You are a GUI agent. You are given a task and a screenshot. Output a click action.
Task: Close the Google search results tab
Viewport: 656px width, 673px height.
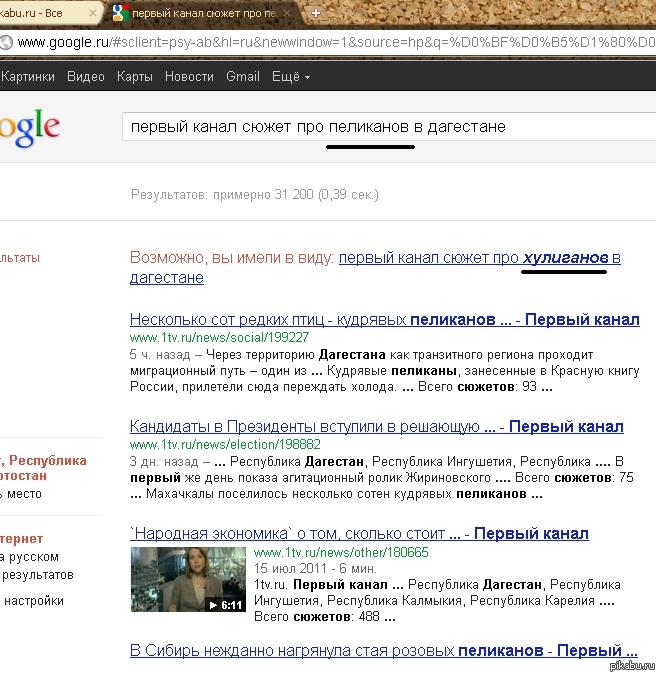point(287,13)
